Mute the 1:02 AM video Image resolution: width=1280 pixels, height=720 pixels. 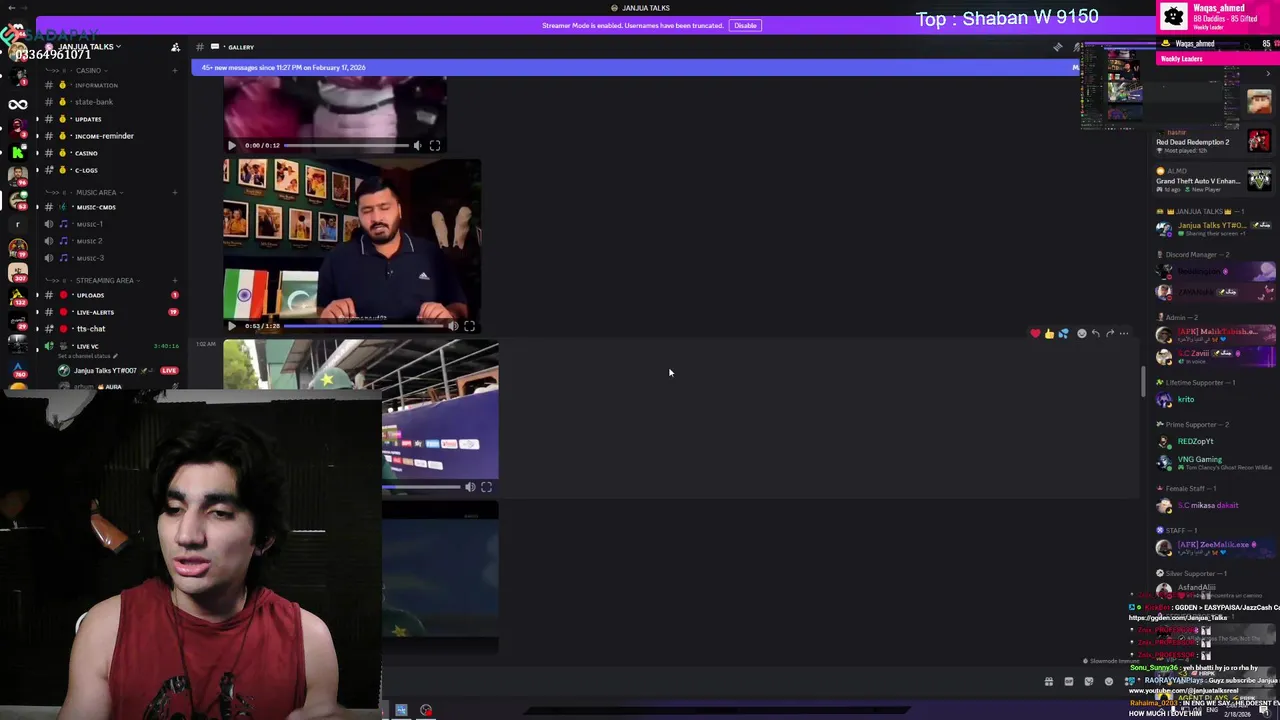(x=470, y=487)
